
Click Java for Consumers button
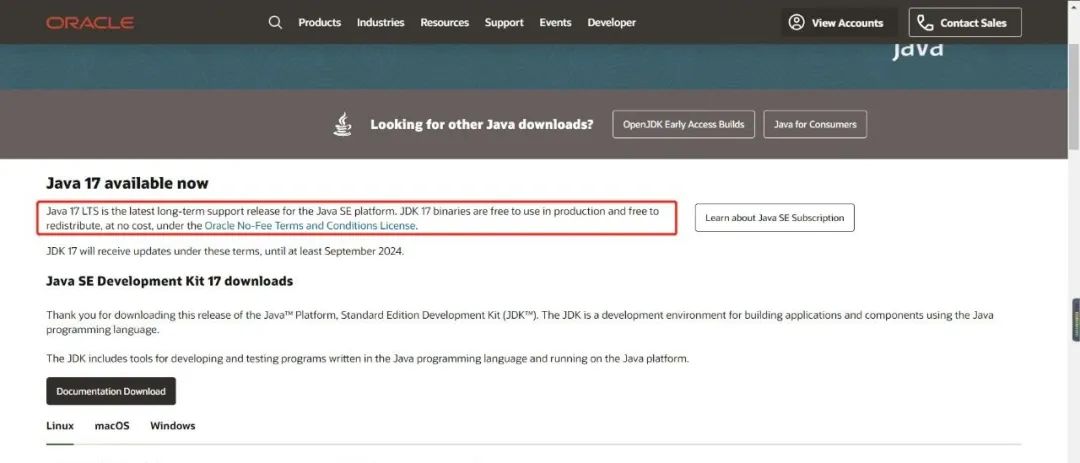click(x=815, y=125)
